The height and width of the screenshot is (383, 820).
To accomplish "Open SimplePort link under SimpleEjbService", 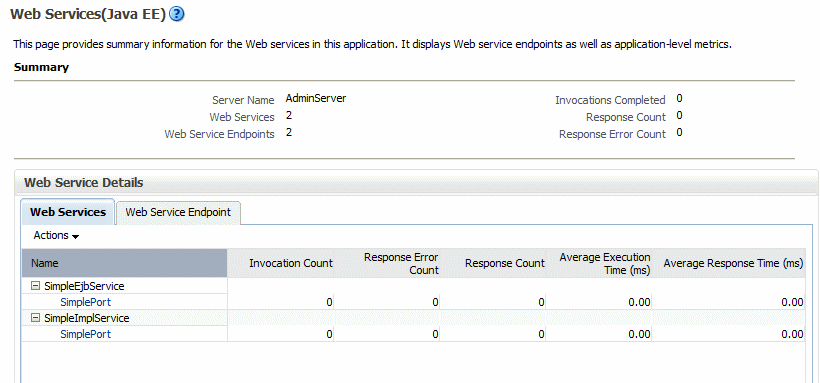I will [x=85, y=302].
